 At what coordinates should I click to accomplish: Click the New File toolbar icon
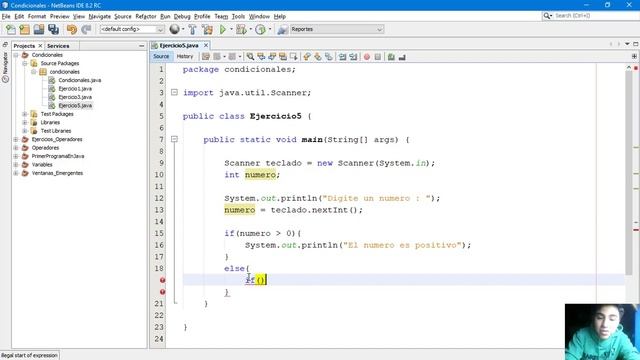(x=11, y=29)
